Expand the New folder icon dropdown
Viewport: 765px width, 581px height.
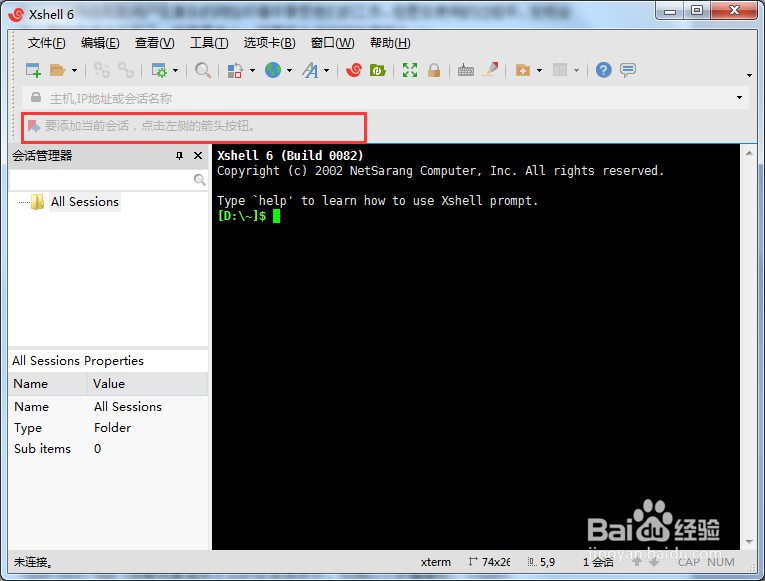point(539,71)
